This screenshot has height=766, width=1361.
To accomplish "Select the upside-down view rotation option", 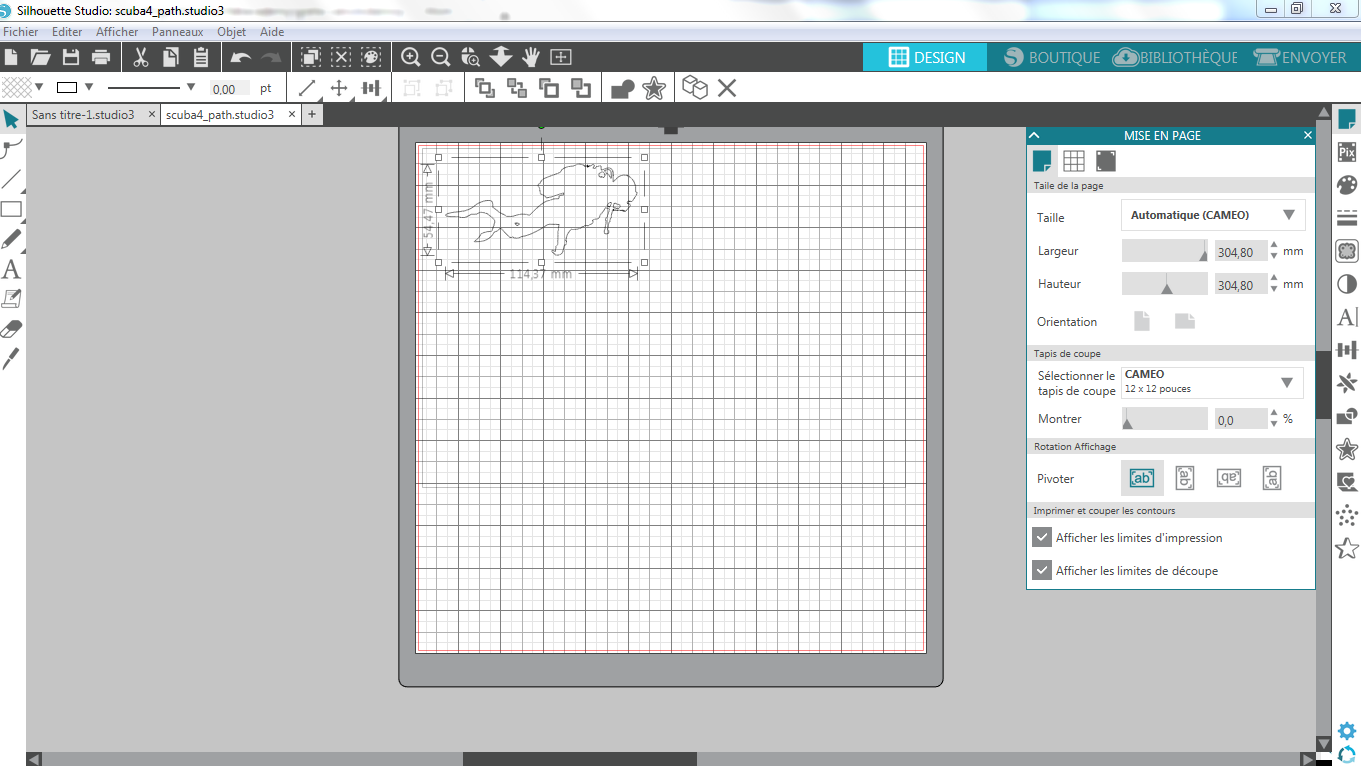I will [x=1229, y=478].
